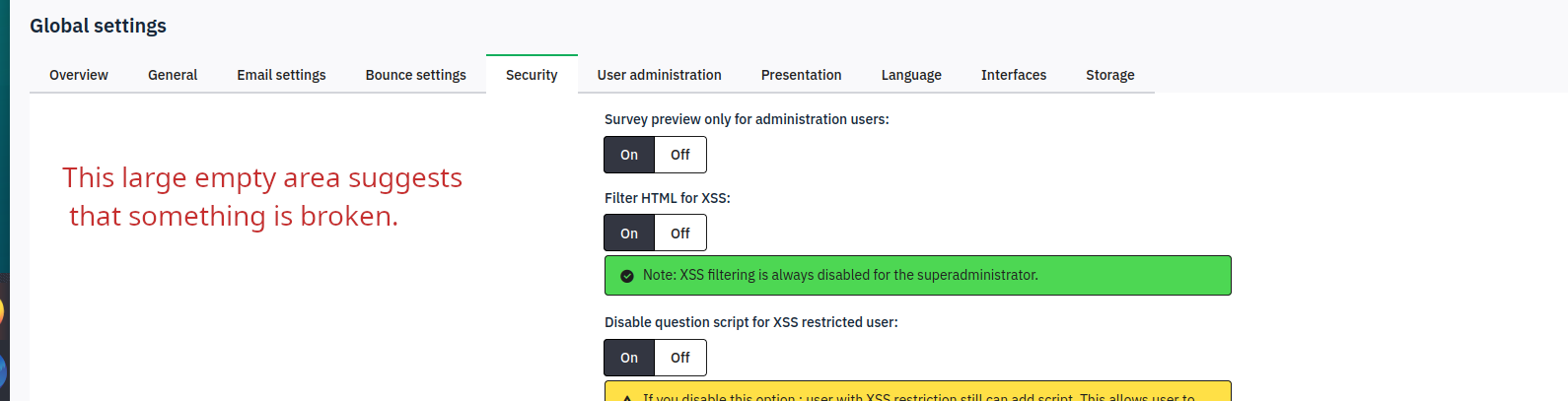Open the User administration tab
The image size is (1568, 401).
tap(659, 75)
